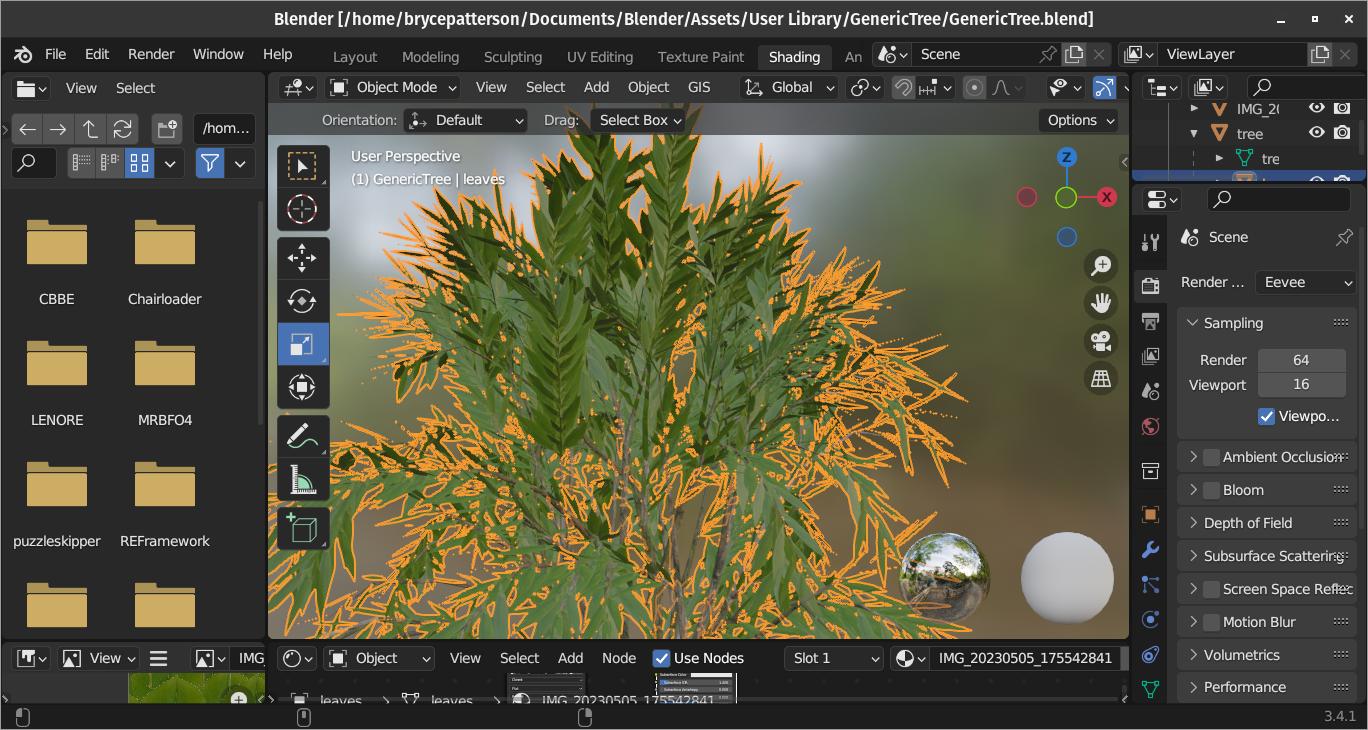Click the file browser refresh icon

point(122,128)
